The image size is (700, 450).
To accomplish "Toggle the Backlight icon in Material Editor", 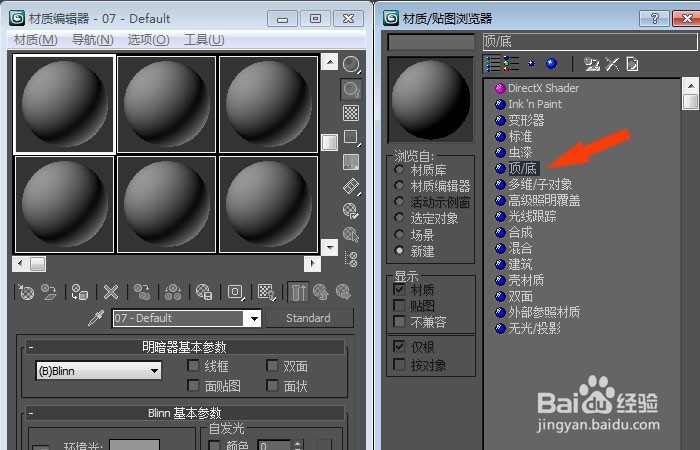I will tap(351, 89).
